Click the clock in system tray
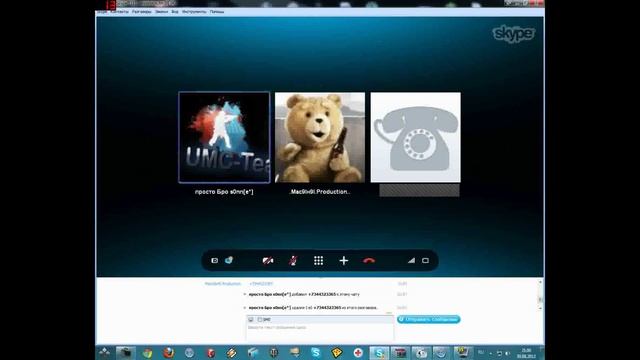640x360 pixels. (526, 353)
